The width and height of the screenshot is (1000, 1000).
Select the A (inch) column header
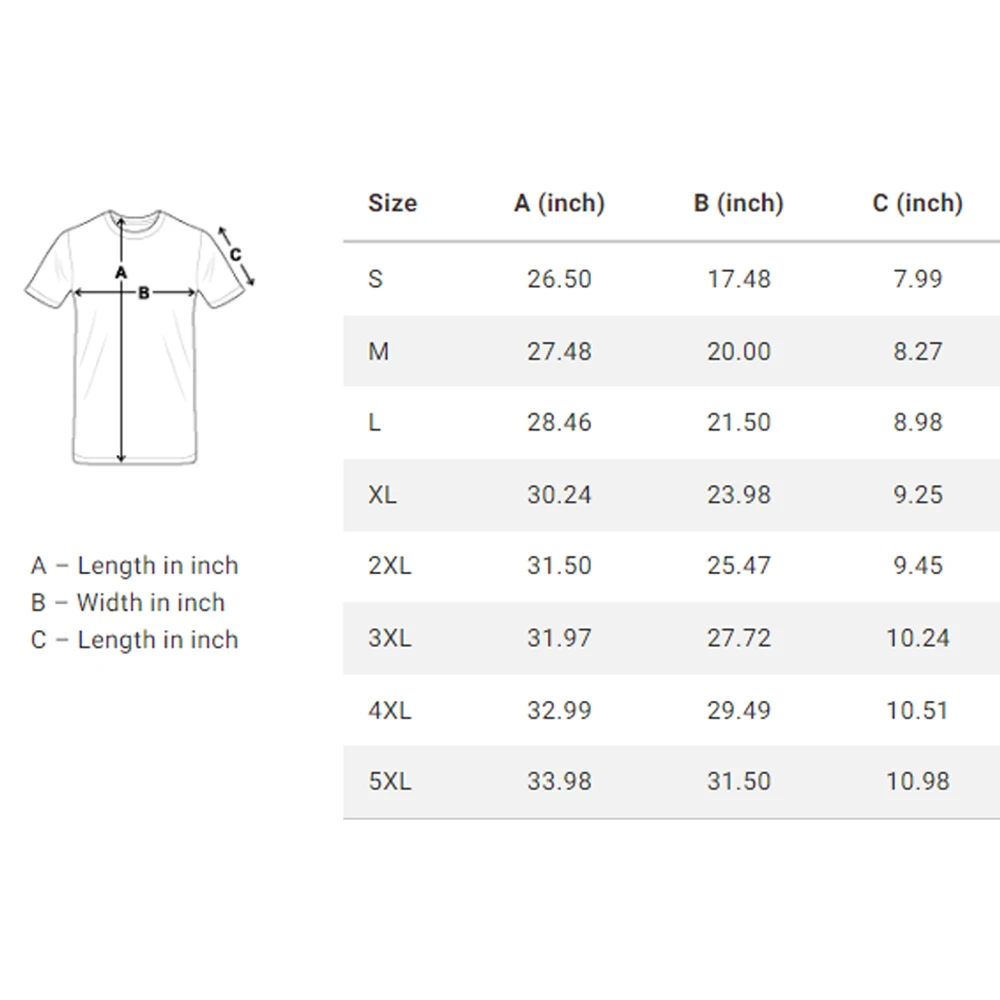pyautogui.click(x=559, y=203)
